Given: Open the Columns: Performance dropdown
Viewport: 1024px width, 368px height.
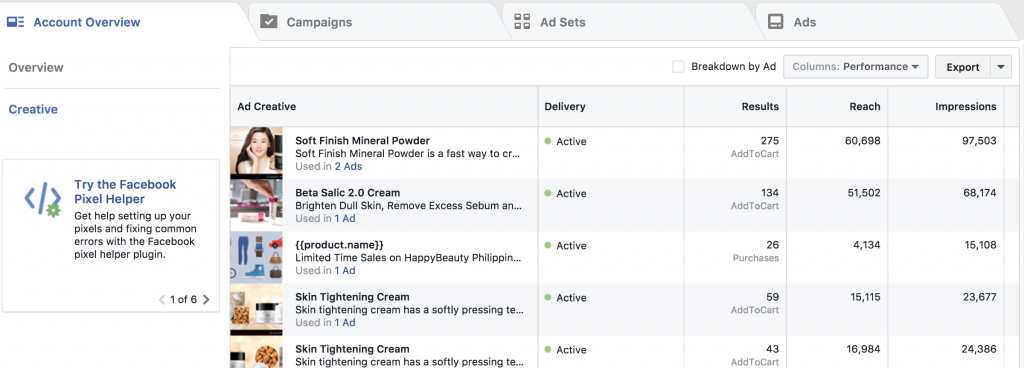Looking at the screenshot, I should coord(856,67).
